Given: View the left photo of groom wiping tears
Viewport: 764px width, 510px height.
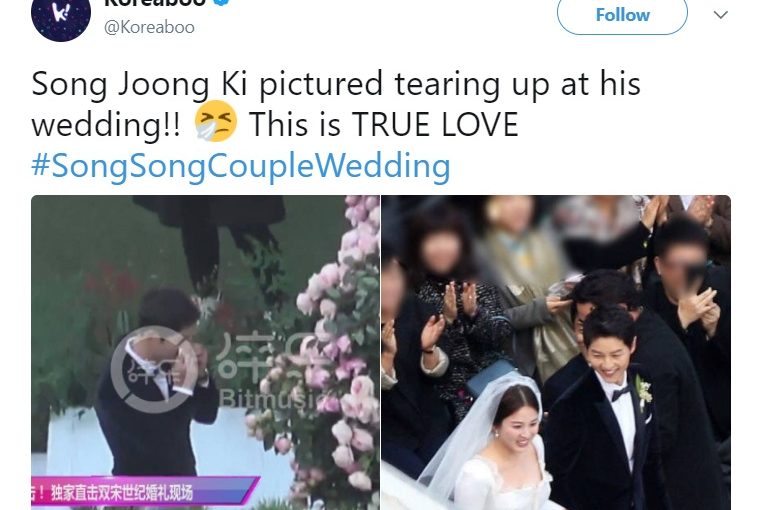Looking at the screenshot, I should [x=205, y=352].
